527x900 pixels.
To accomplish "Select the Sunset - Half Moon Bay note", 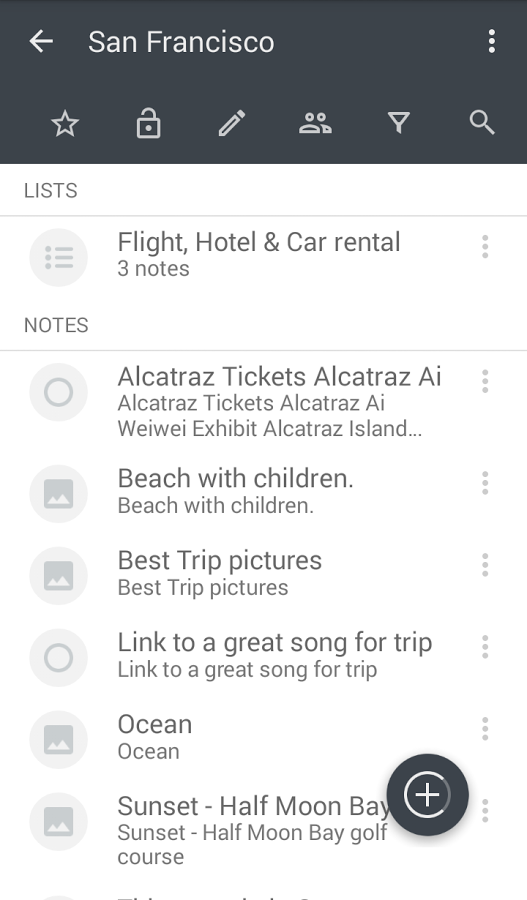I will [264, 829].
